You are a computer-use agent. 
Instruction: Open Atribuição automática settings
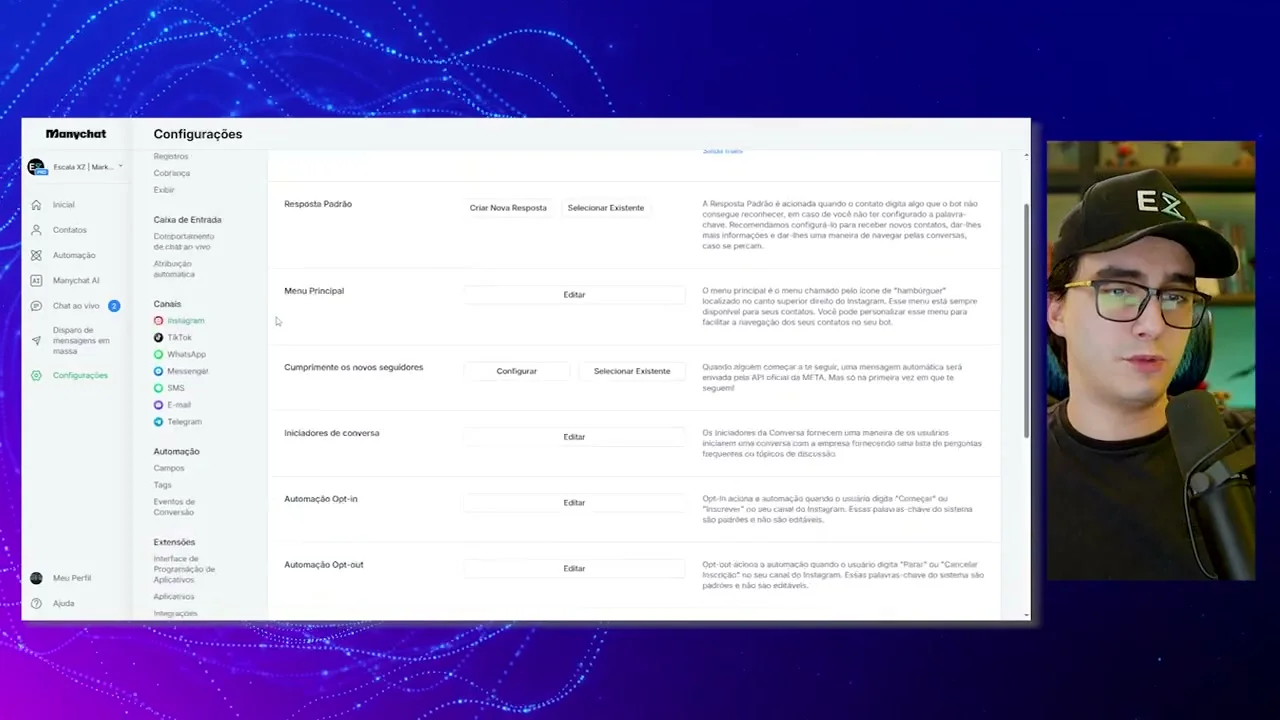[x=174, y=269]
